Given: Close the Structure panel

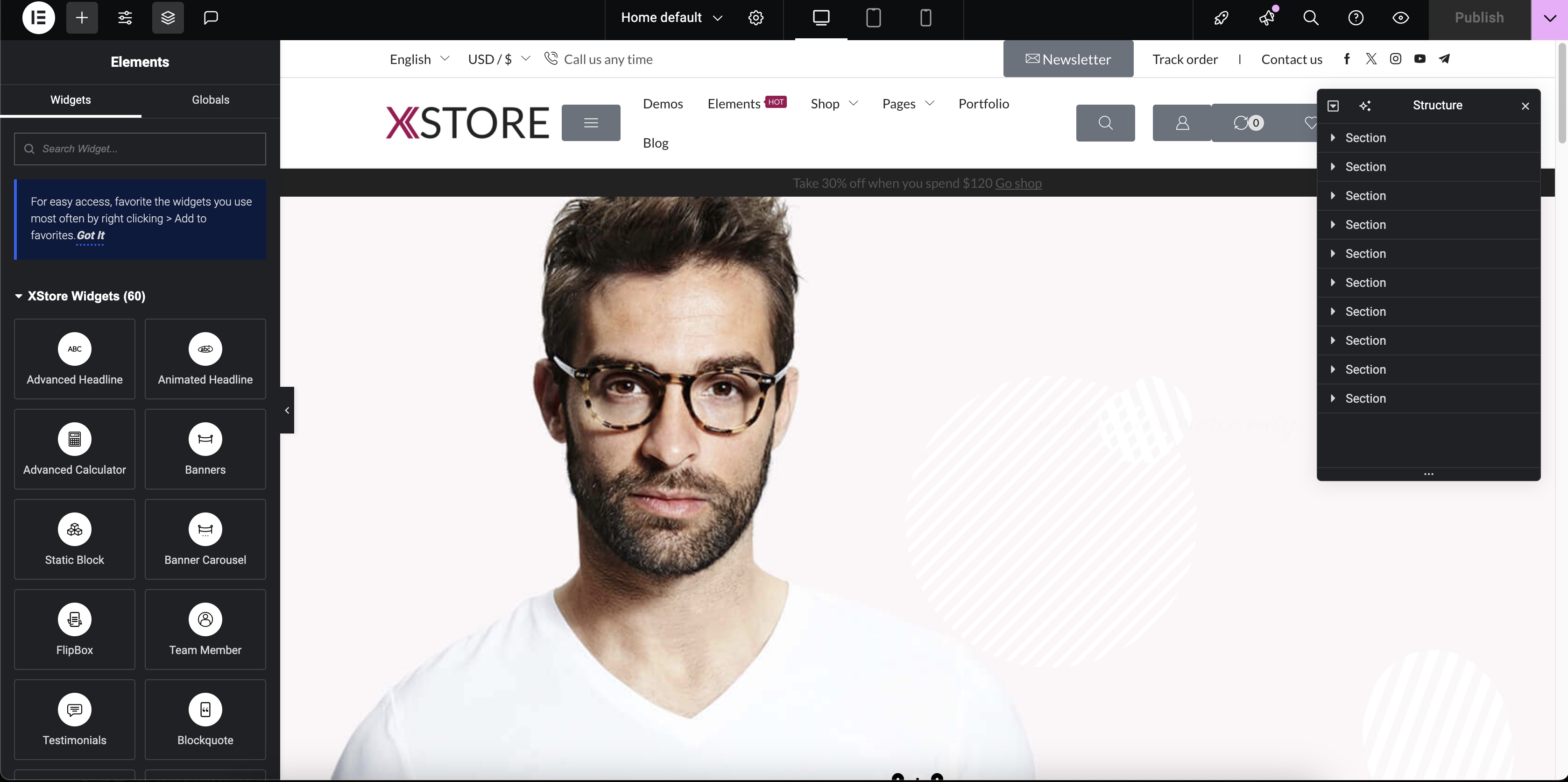Looking at the screenshot, I should coord(1525,106).
